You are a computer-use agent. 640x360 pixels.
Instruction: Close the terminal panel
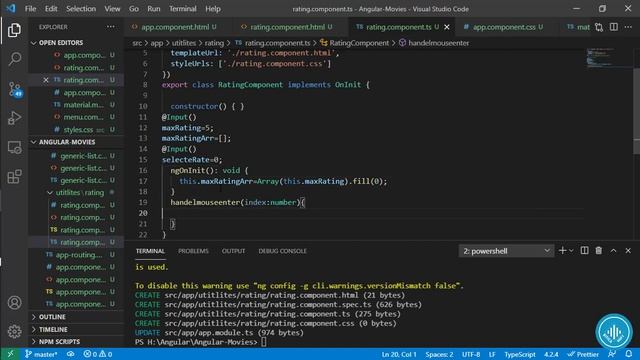click(628, 251)
